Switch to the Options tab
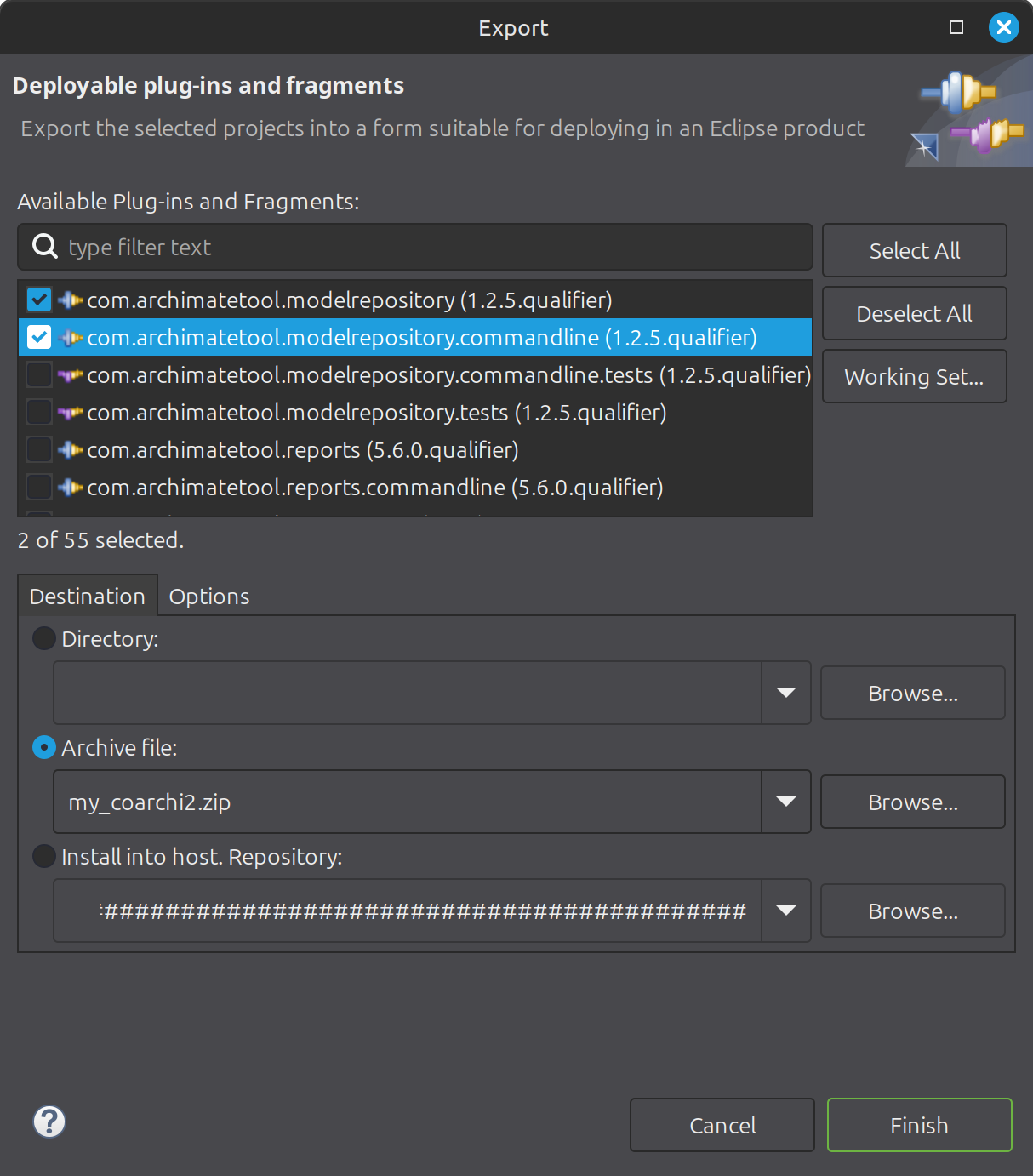Viewport: 1033px width, 1176px height. pyautogui.click(x=209, y=596)
